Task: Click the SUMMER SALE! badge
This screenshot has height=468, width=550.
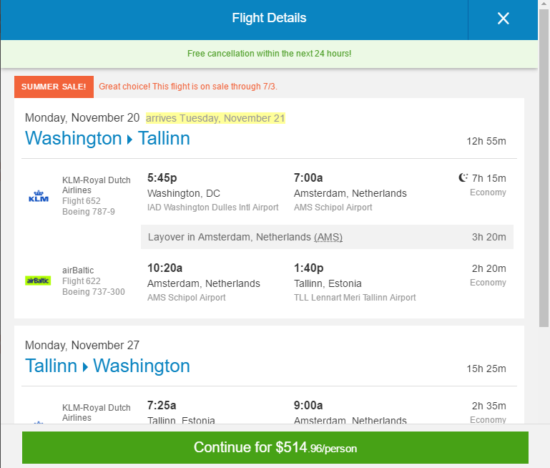Action: pos(54,87)
